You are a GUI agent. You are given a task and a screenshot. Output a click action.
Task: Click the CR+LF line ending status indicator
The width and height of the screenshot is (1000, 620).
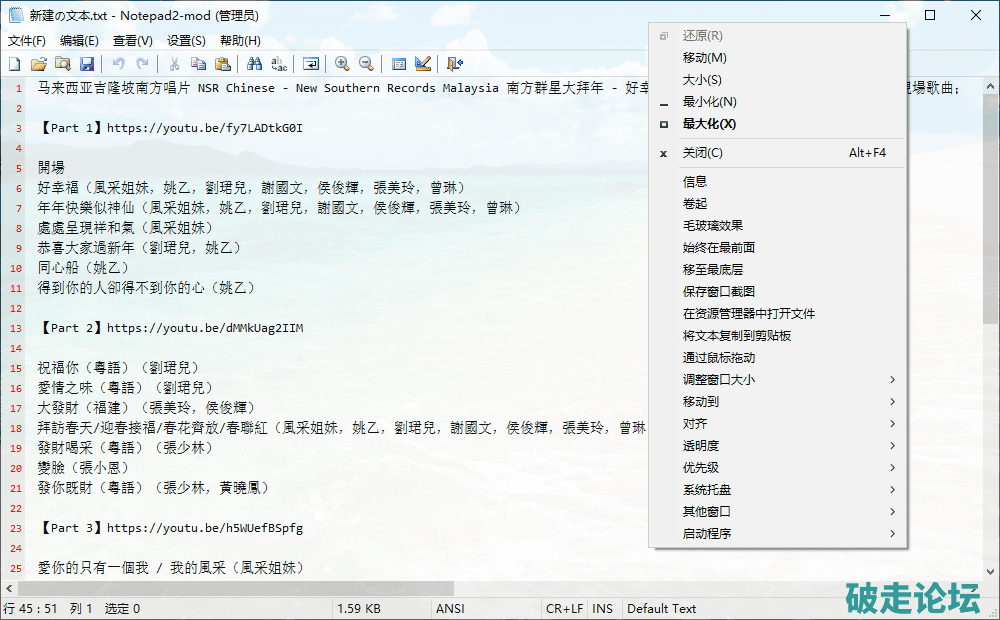[x=564, y=608]
